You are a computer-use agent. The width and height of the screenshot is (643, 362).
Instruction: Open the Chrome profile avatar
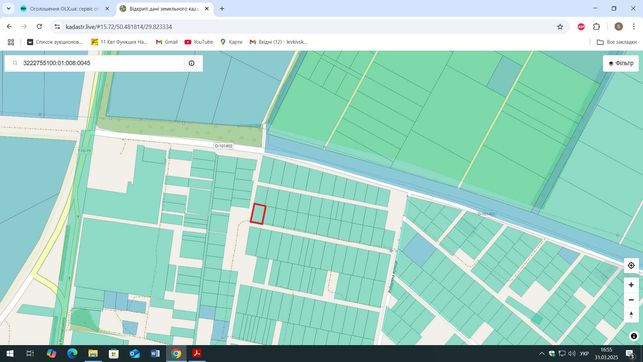click(x=618, y=27)
